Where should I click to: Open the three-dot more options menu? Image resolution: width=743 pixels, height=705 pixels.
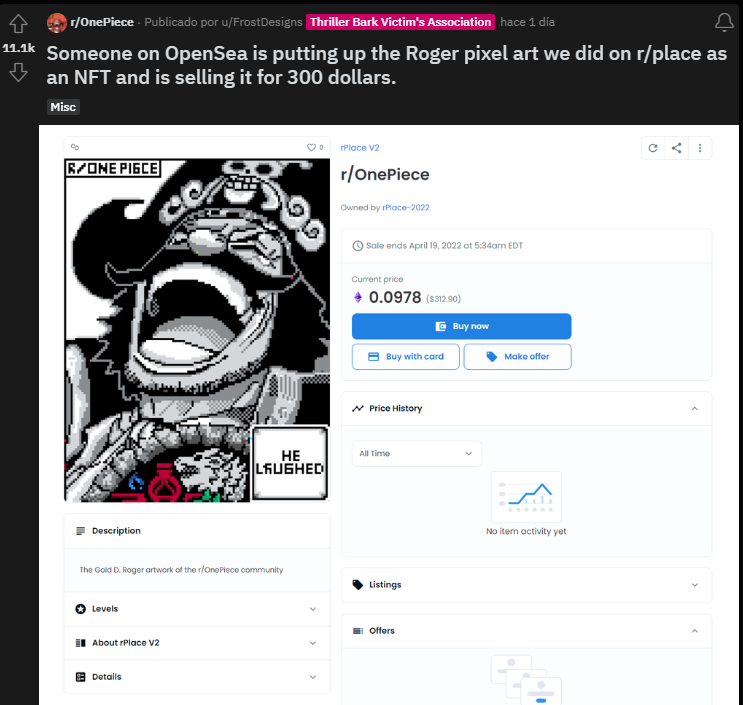(700, 148)
